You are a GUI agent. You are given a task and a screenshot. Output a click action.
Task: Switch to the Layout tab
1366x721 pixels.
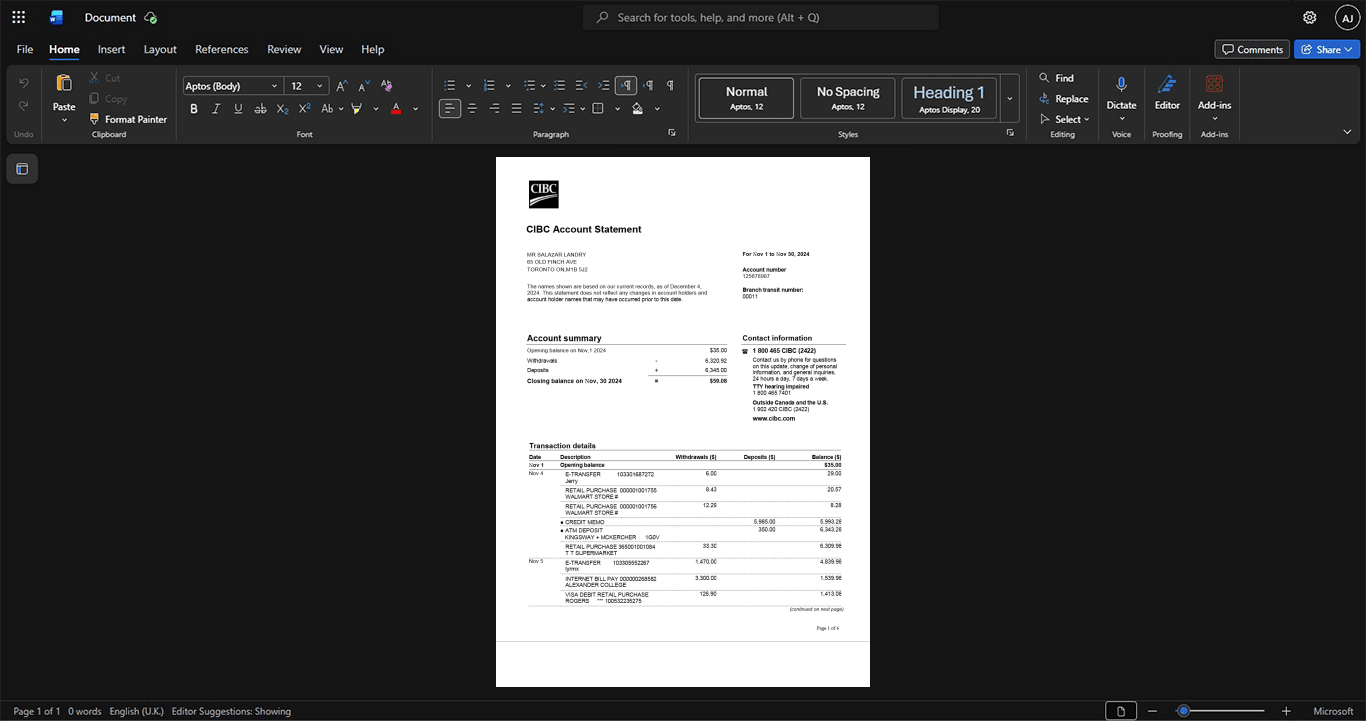coord(160,49)
